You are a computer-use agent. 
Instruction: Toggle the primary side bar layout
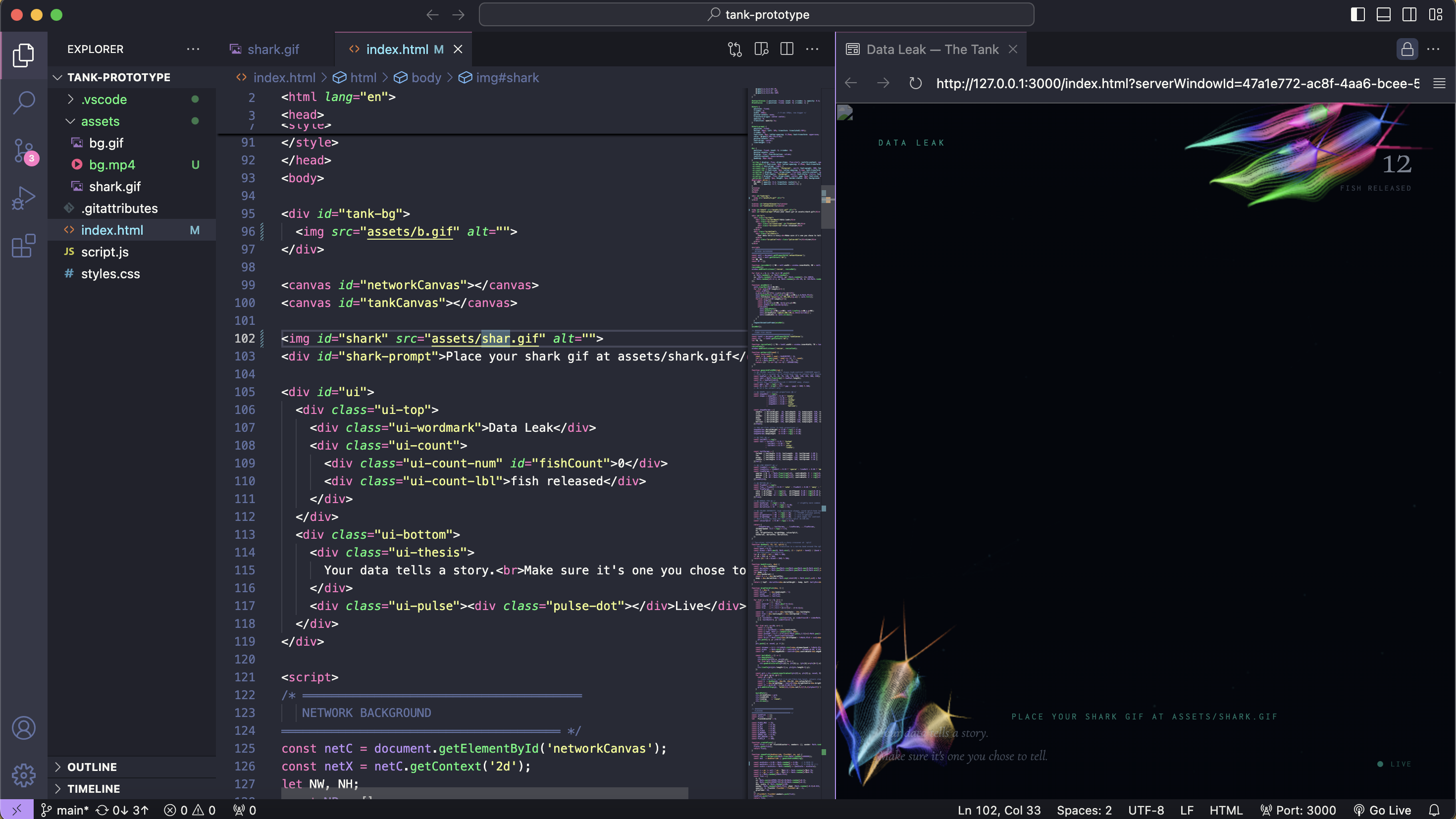[x=1357, y=15]
